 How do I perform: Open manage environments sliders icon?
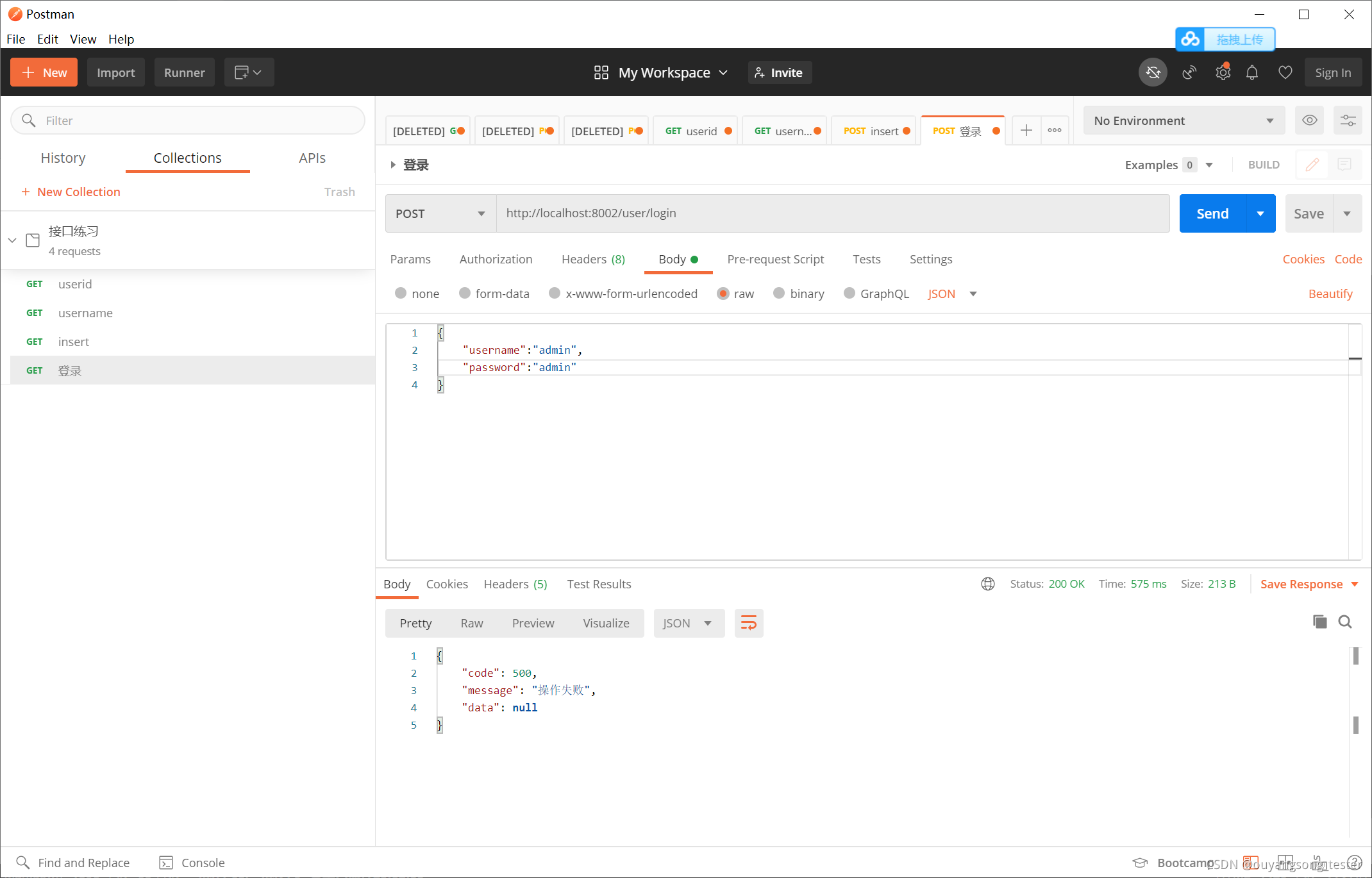pos(1348,120)
